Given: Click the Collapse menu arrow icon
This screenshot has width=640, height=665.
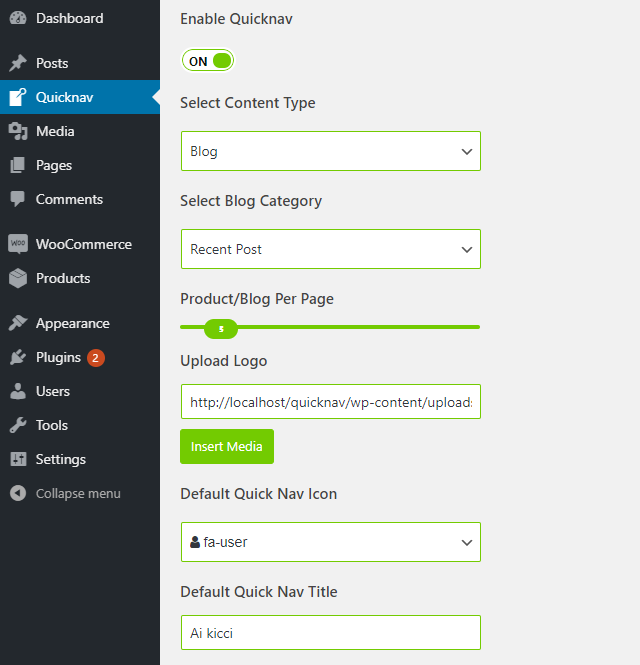Looking at the screenshot, I should [x=18, y=493].
